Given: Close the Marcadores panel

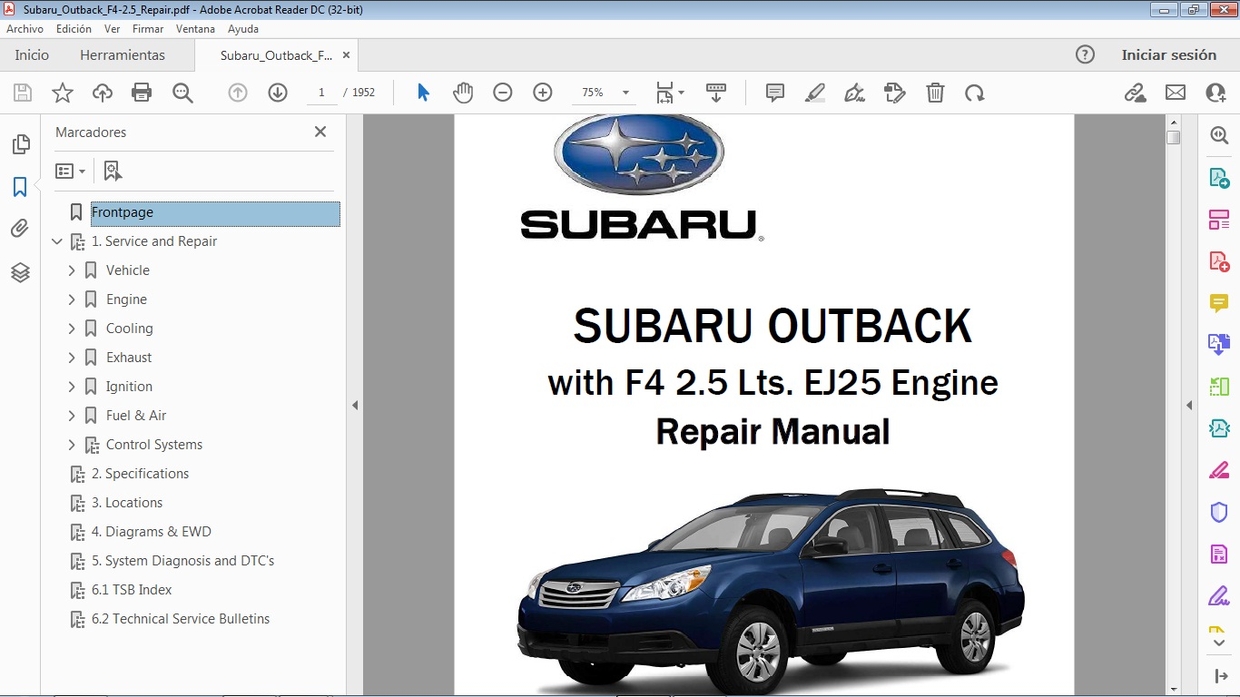Looking at the screenshot, I should pos(320,131).
